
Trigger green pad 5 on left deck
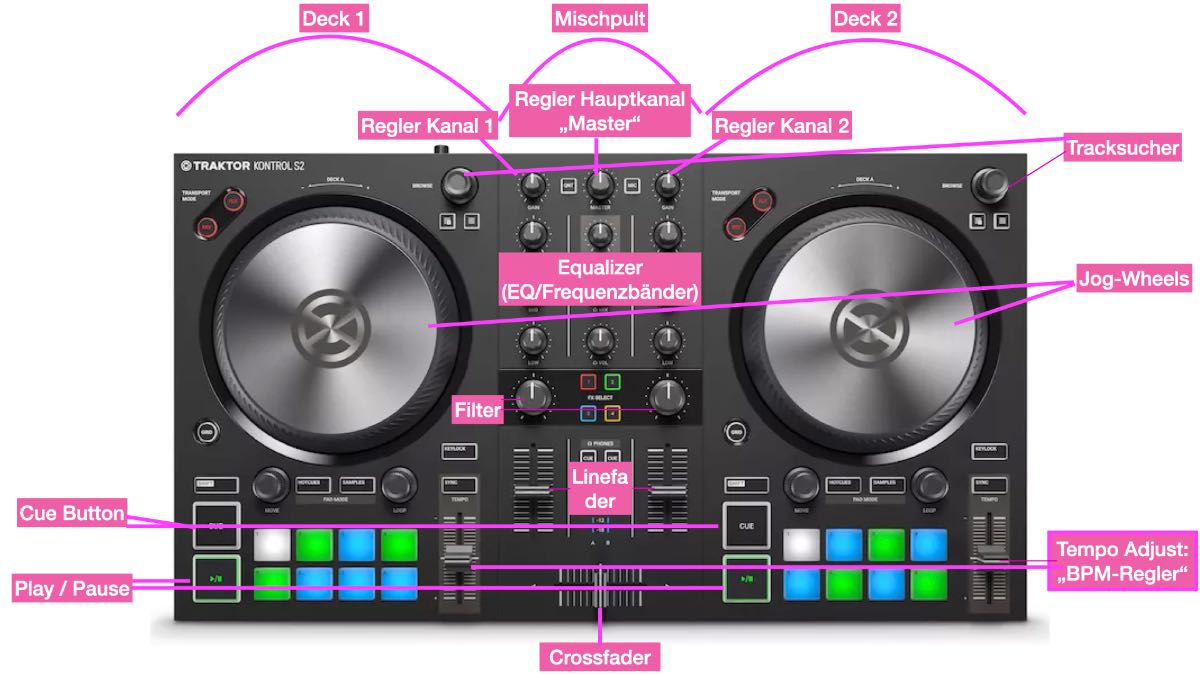pos(271,583)
